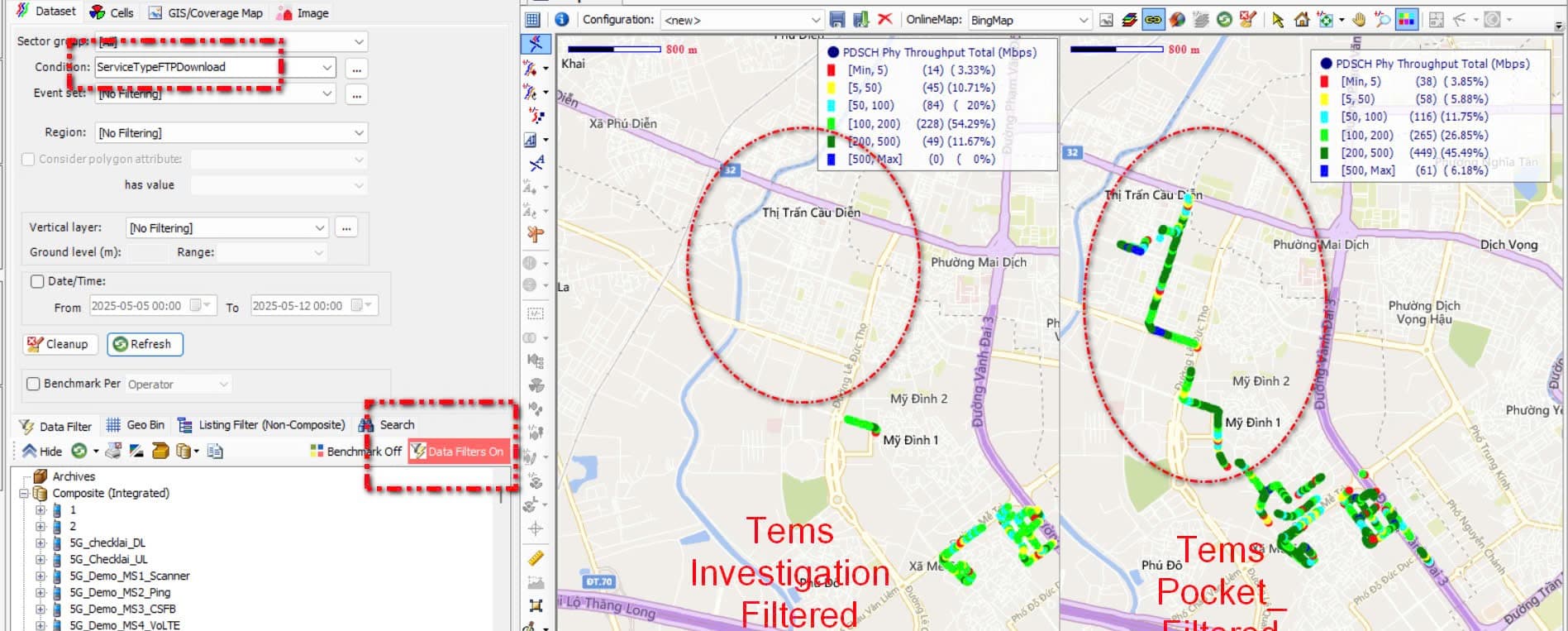Open Listing Filter (Non-Composite) tab
Viewport: 1568px width, 631px height.
261,425
